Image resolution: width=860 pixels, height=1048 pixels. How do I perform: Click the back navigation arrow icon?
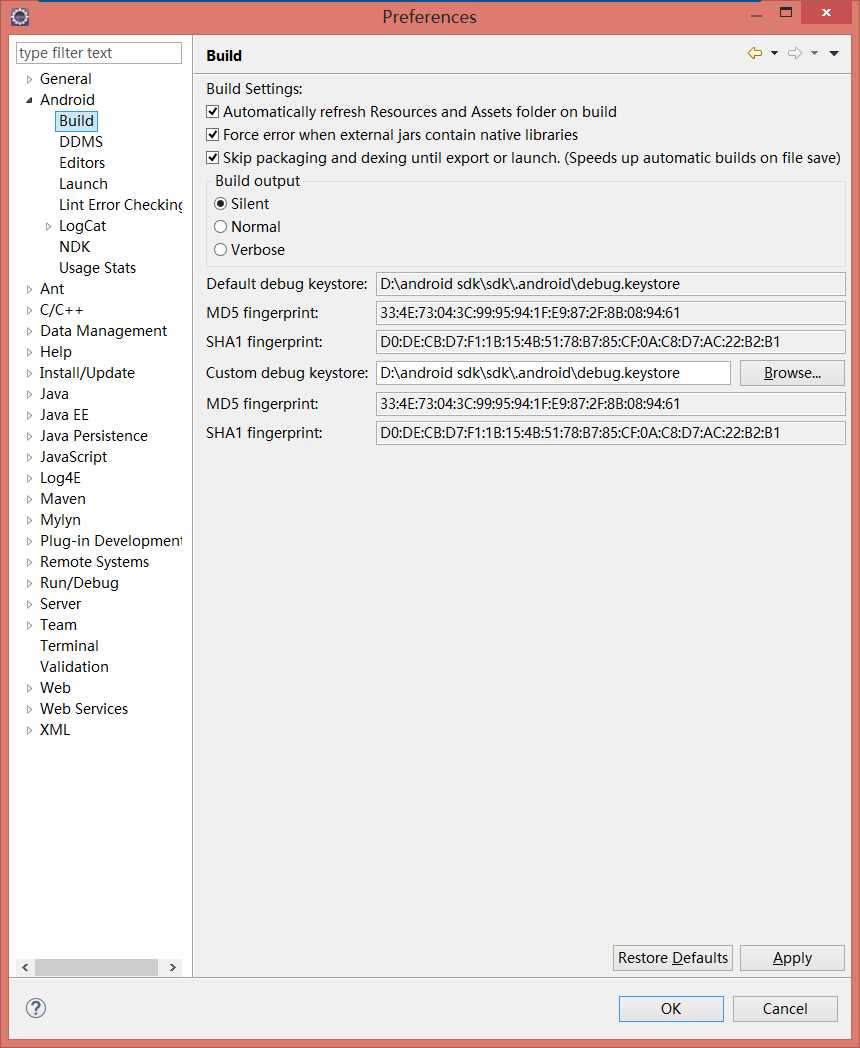coord(755,53)
